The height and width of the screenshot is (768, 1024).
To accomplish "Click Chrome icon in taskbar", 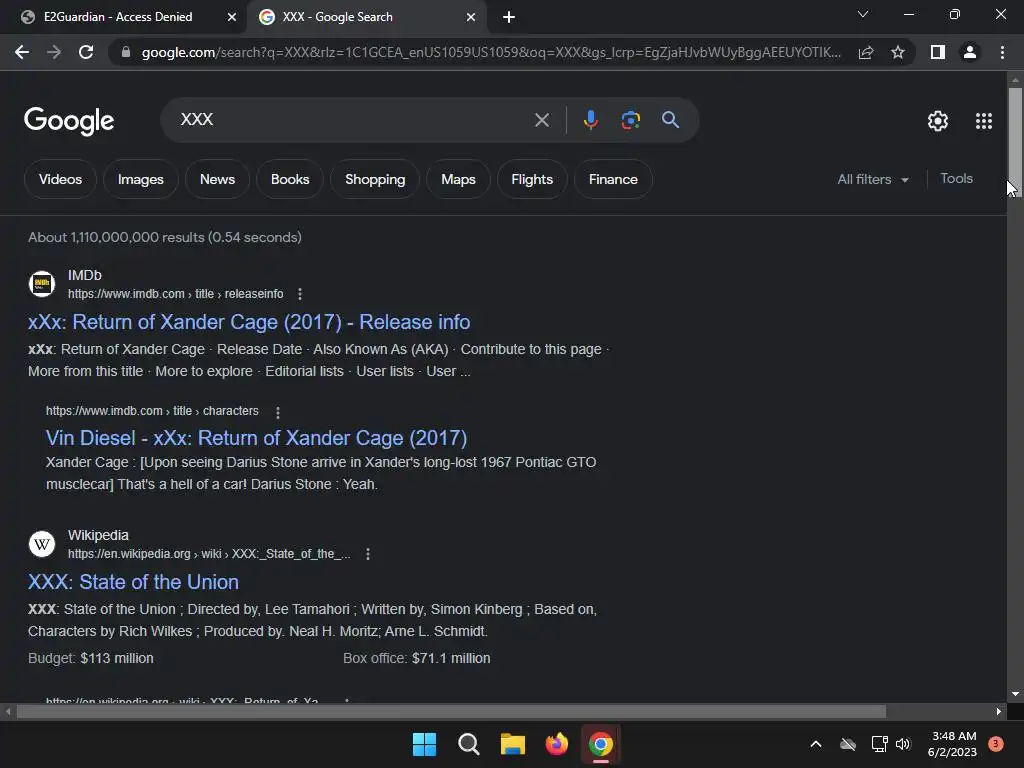I will pos(601,744).
